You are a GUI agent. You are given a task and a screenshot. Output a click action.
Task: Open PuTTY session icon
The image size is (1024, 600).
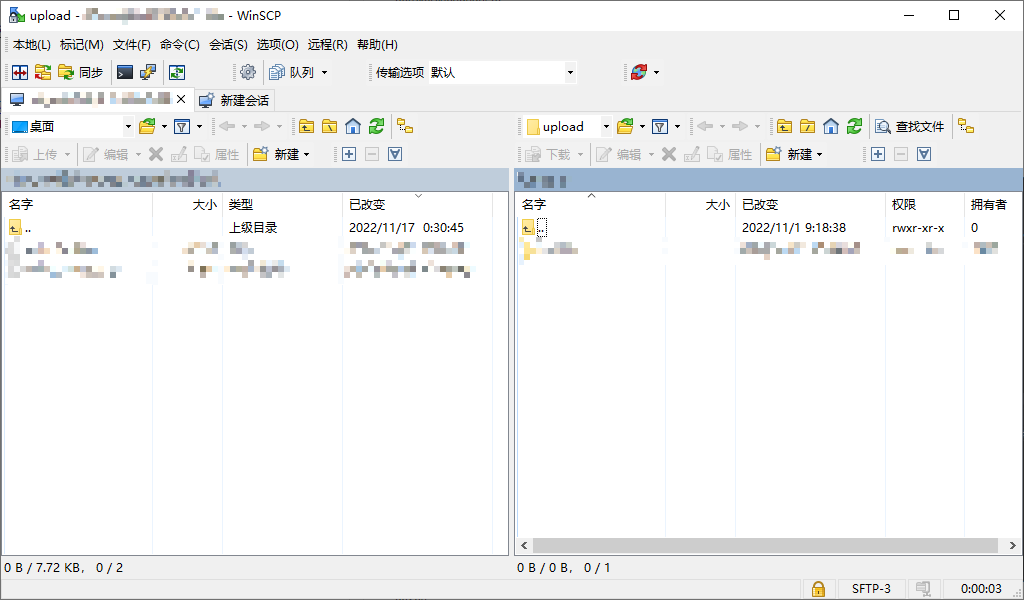(x=148, y=72)
